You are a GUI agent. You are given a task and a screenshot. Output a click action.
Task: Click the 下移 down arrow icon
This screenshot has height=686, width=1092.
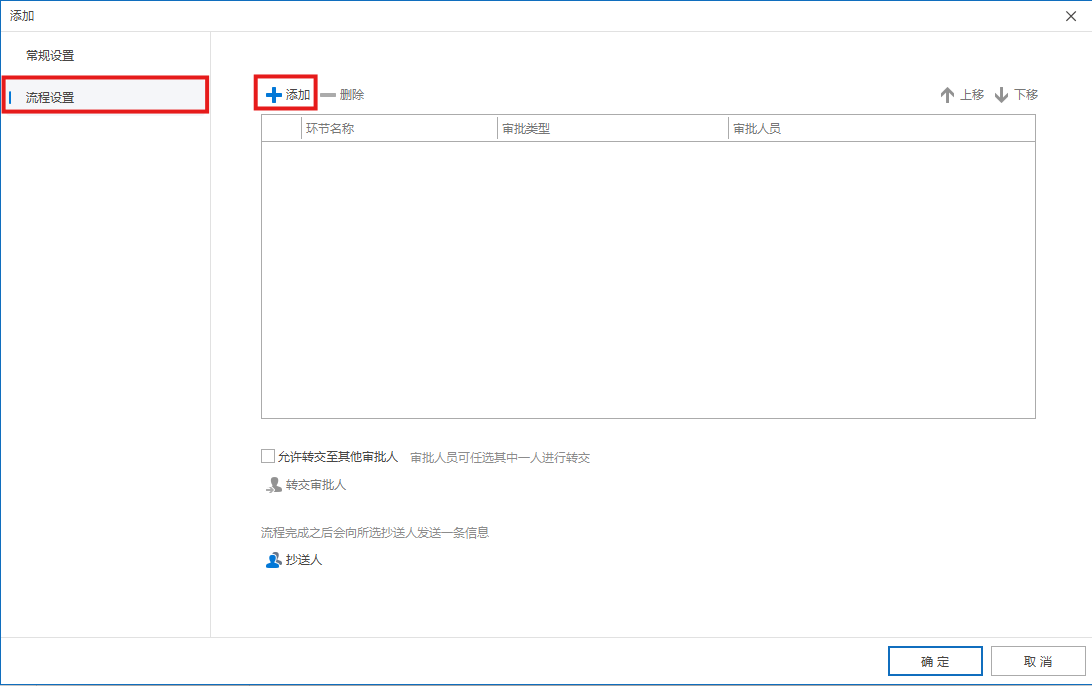1000,94
